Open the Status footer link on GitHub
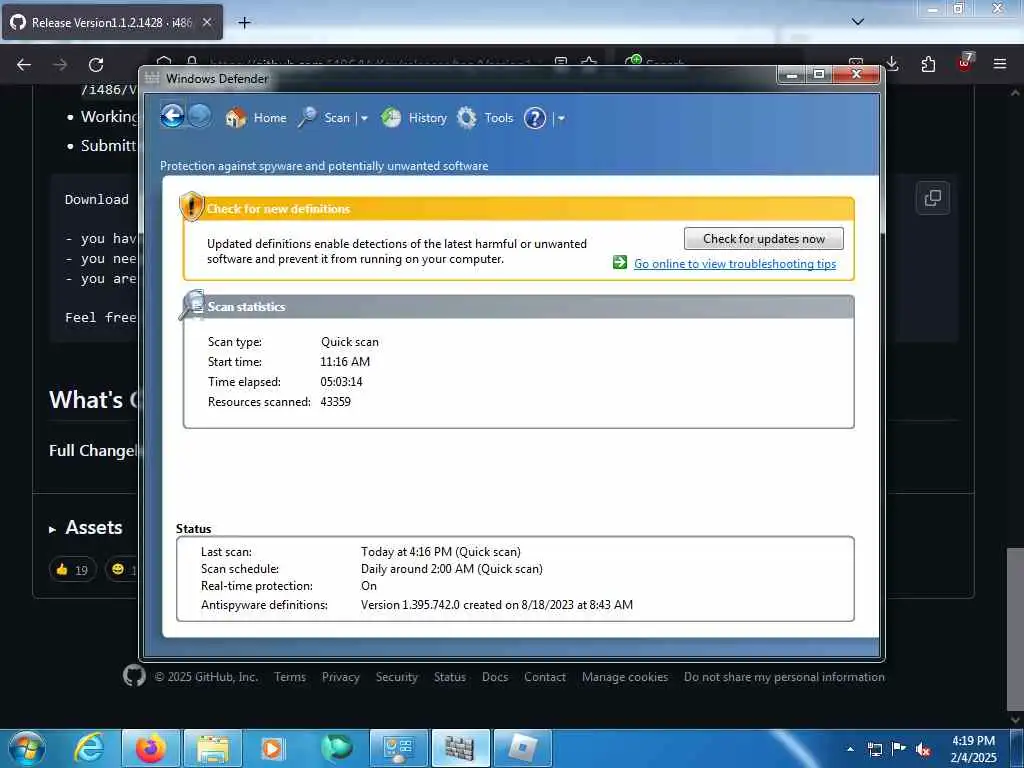The height and width of the screenshot is (768, 1024). click(450, 677)
